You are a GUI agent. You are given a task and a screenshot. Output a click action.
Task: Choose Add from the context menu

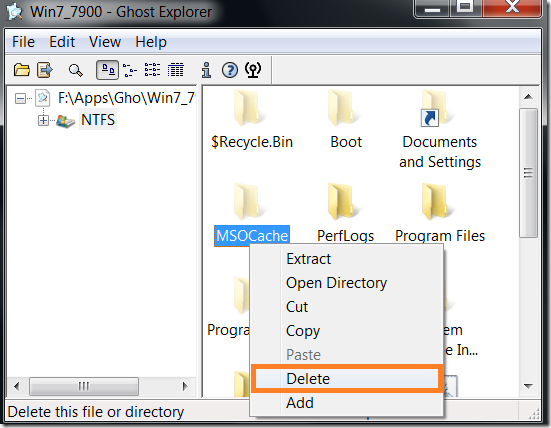pyautogui.click(x=346, y=403)
